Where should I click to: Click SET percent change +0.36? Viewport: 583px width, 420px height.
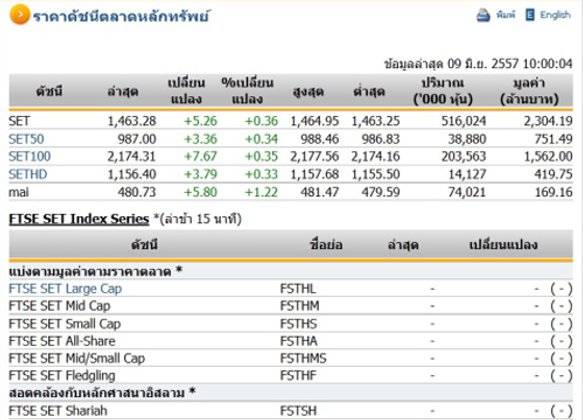click(261, 121)
